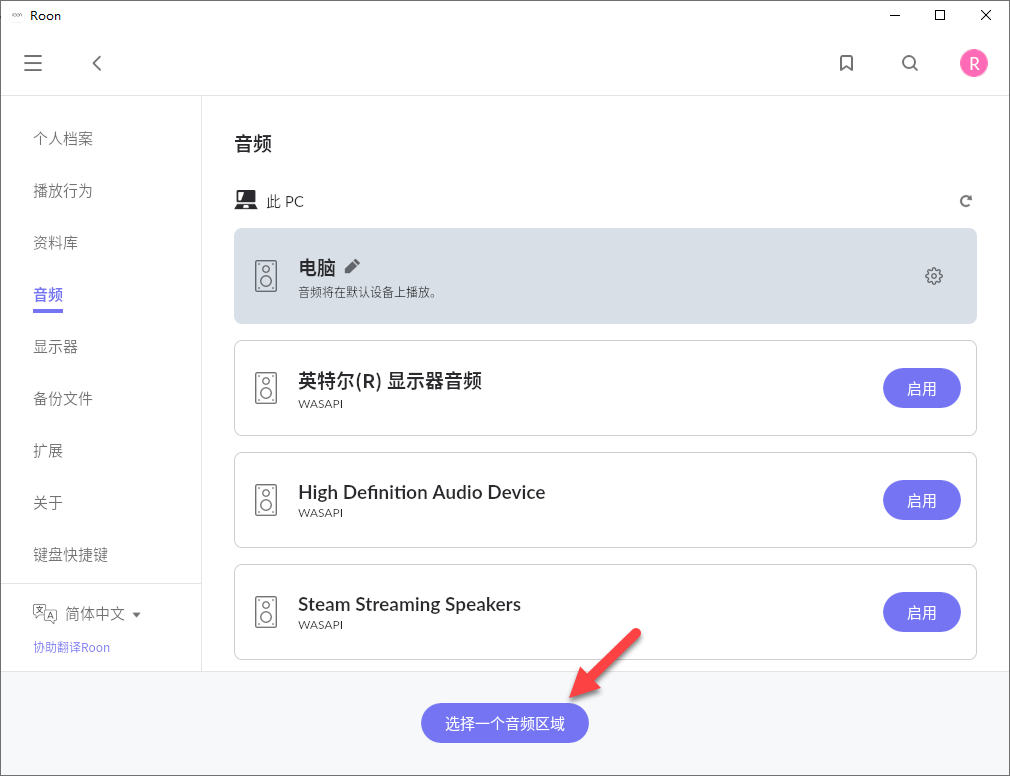1010x776 pixels.
Task: Click the speaker icon beside 电脑
Action: tap(266, 276)
